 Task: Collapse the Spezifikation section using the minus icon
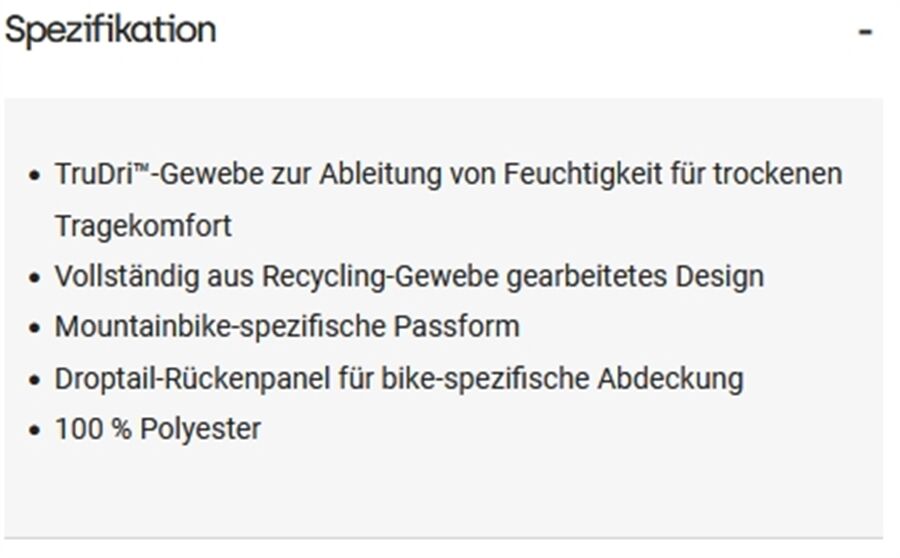click(x=865, y=32)
